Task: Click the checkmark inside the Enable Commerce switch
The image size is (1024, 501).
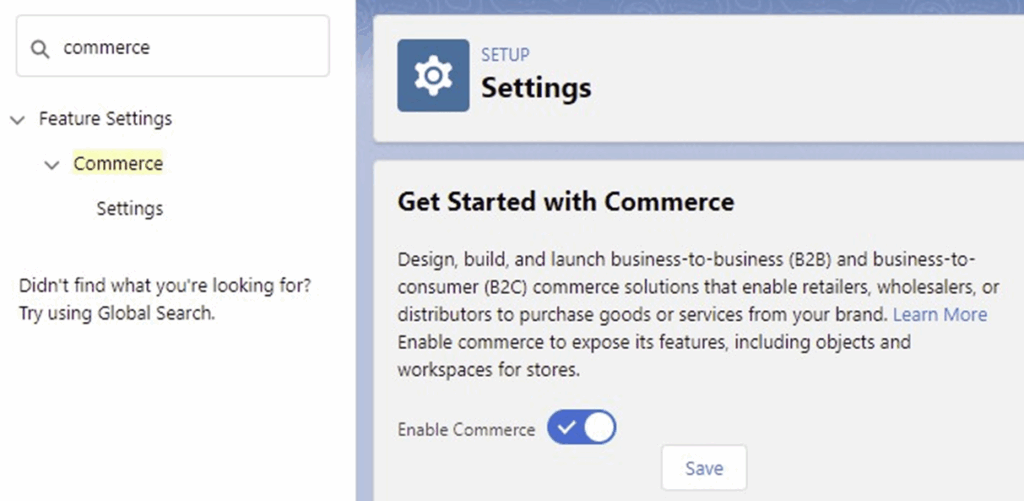Action: (567, 429)
